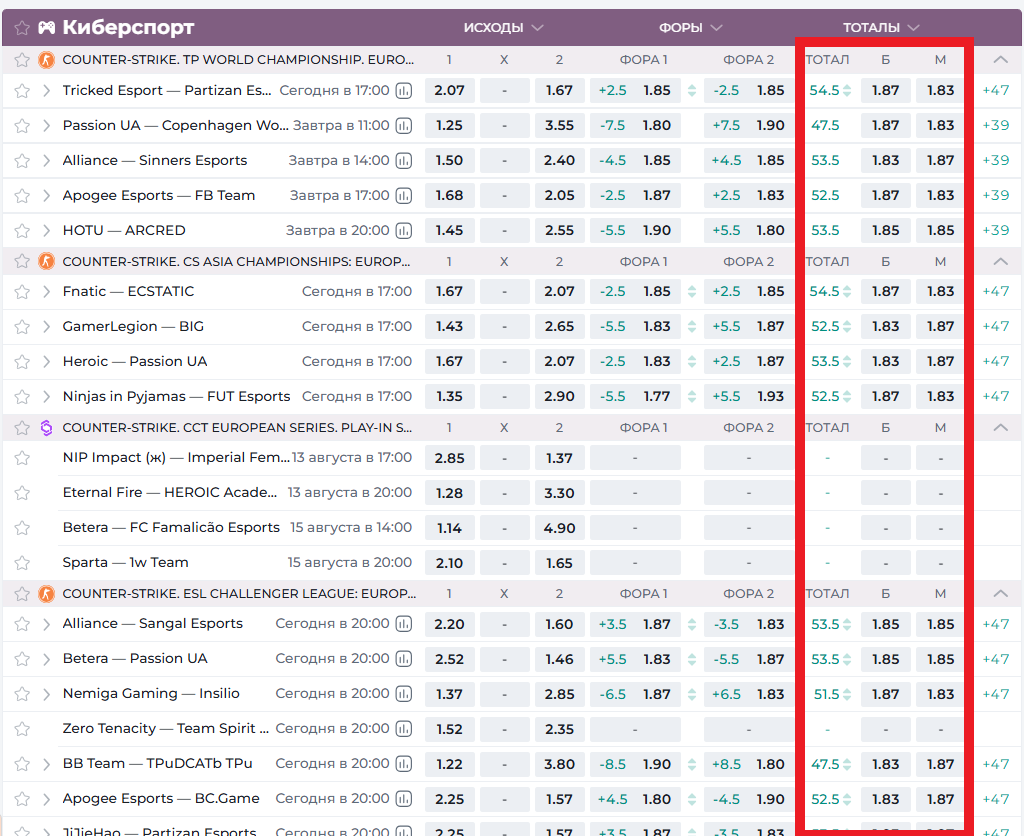This screenshot has width=1024, height=836.
Task: Pick total under 53.5 for HOTU — ARCRED
Action: click(940, 231)
